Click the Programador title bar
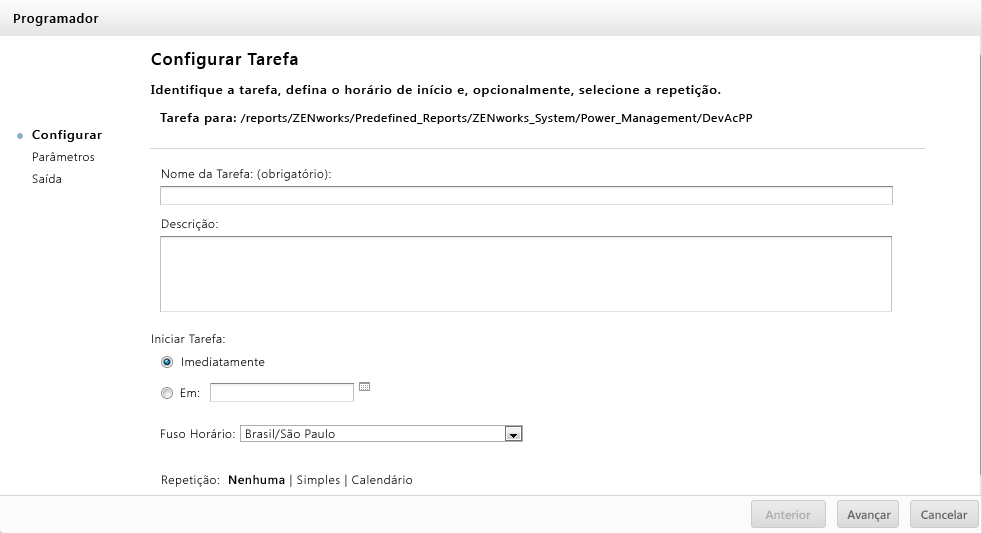982x533 pixels. click(x=490, y=19)
